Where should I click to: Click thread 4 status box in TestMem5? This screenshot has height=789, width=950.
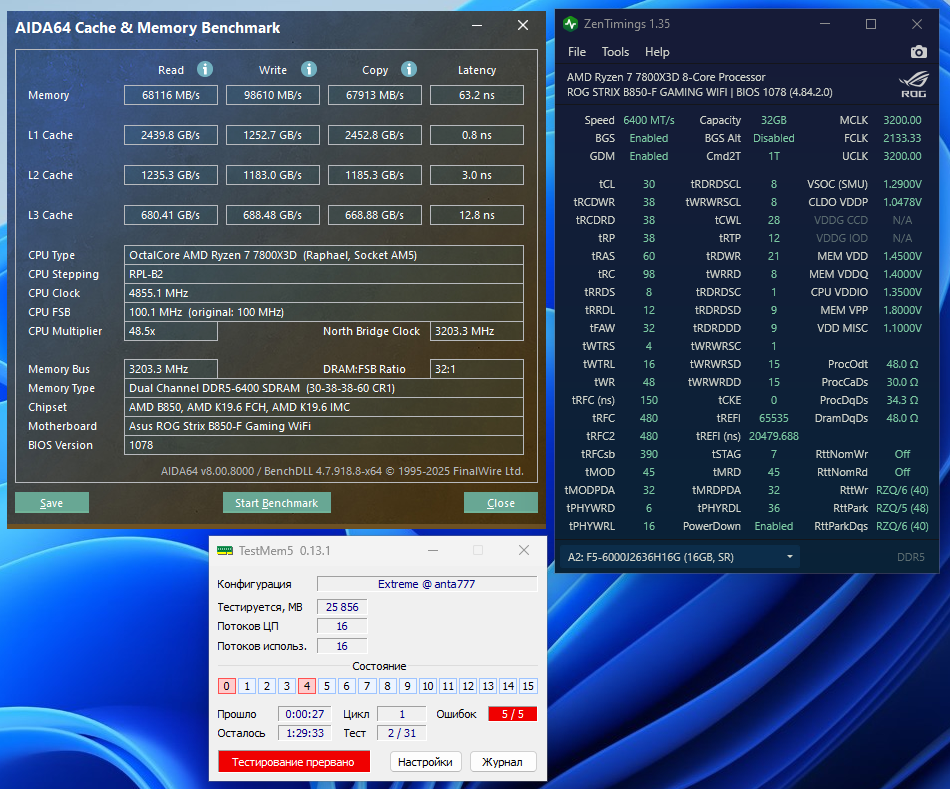tap(307, 686)
